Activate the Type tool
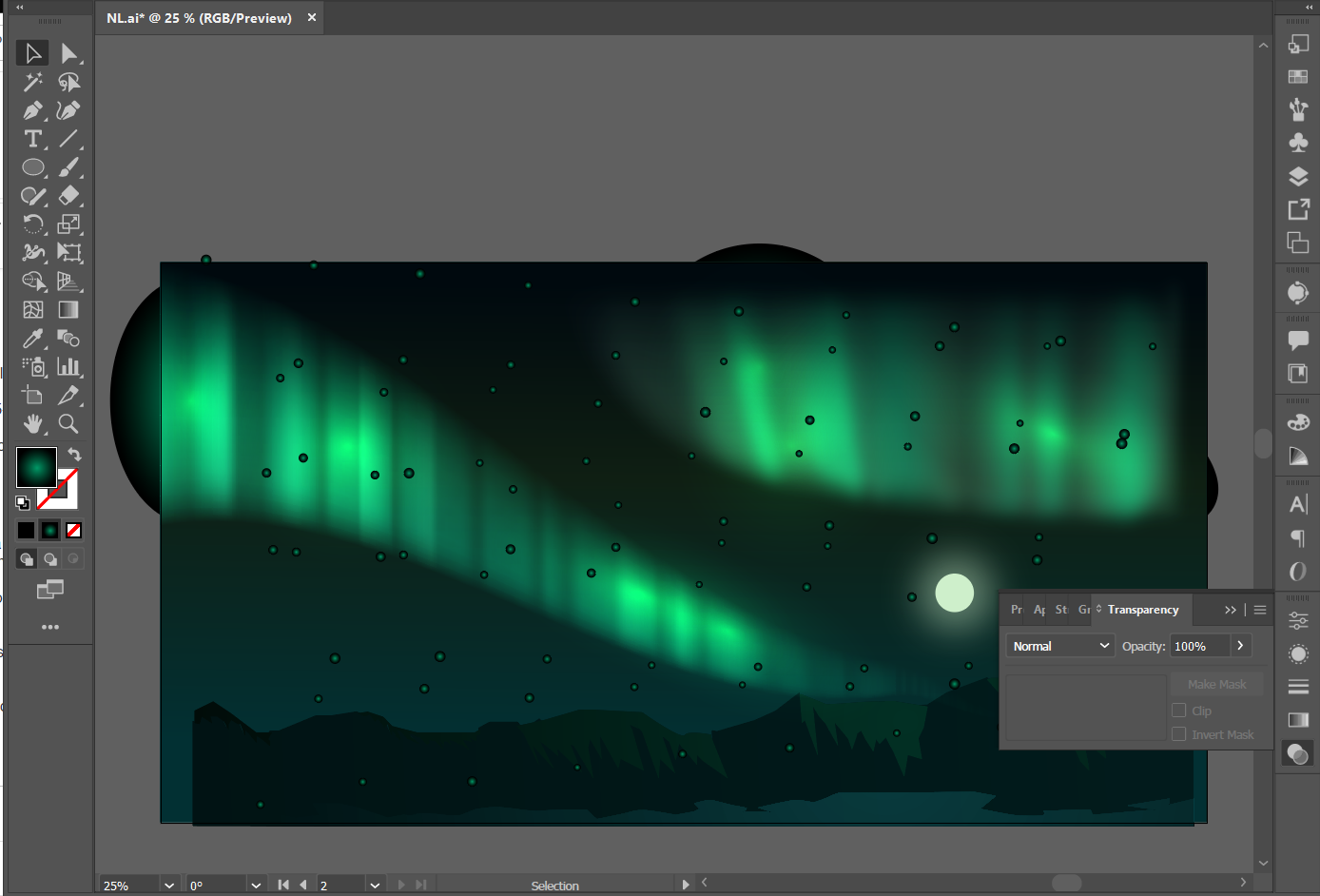This screenshot has height=896, width=1320. (32, 139)
